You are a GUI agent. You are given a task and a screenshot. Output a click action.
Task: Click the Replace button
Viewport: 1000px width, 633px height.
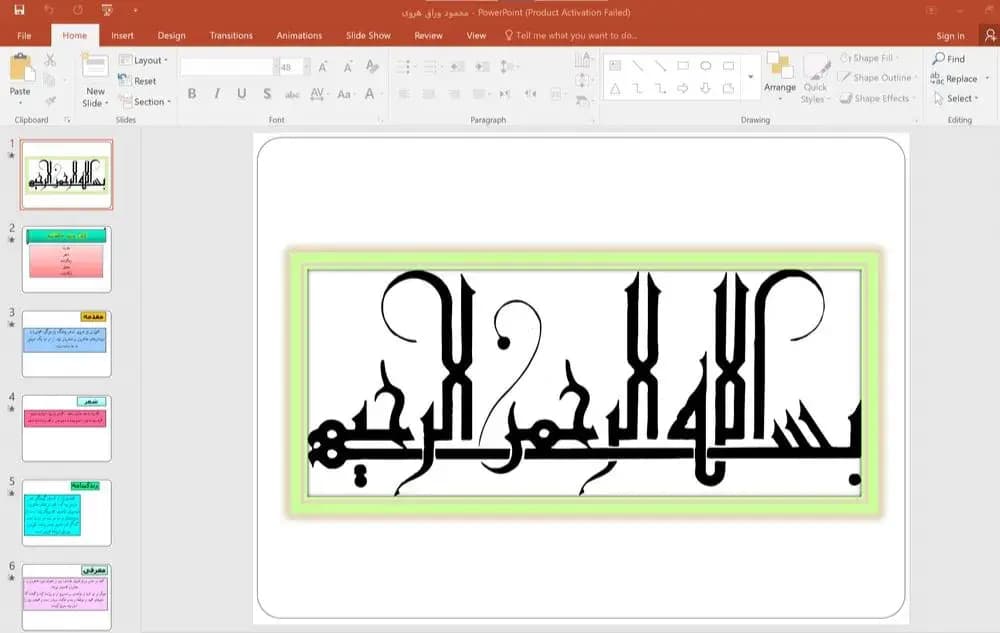[955, 78]
